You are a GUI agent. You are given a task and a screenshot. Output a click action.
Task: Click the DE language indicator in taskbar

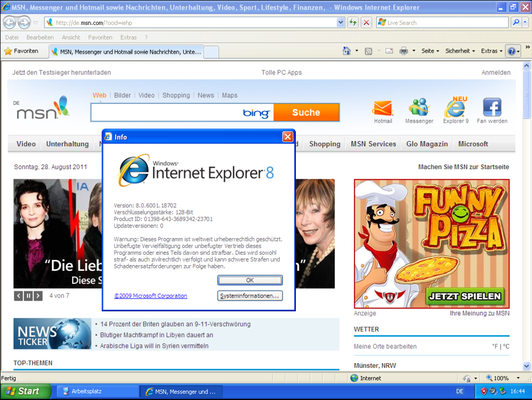point(459,392)
